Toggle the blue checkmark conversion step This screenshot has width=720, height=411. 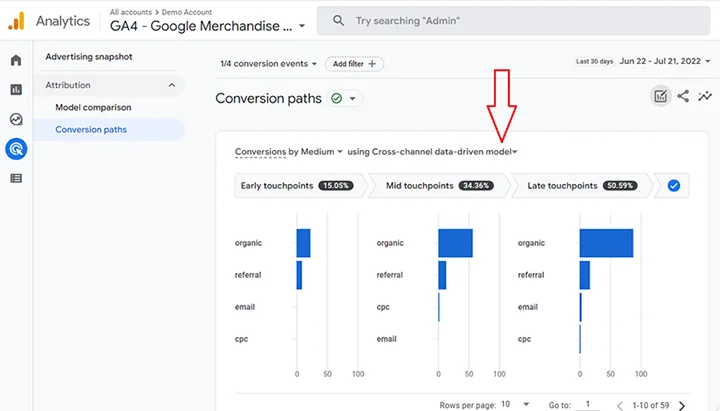[x=674, y=186]
